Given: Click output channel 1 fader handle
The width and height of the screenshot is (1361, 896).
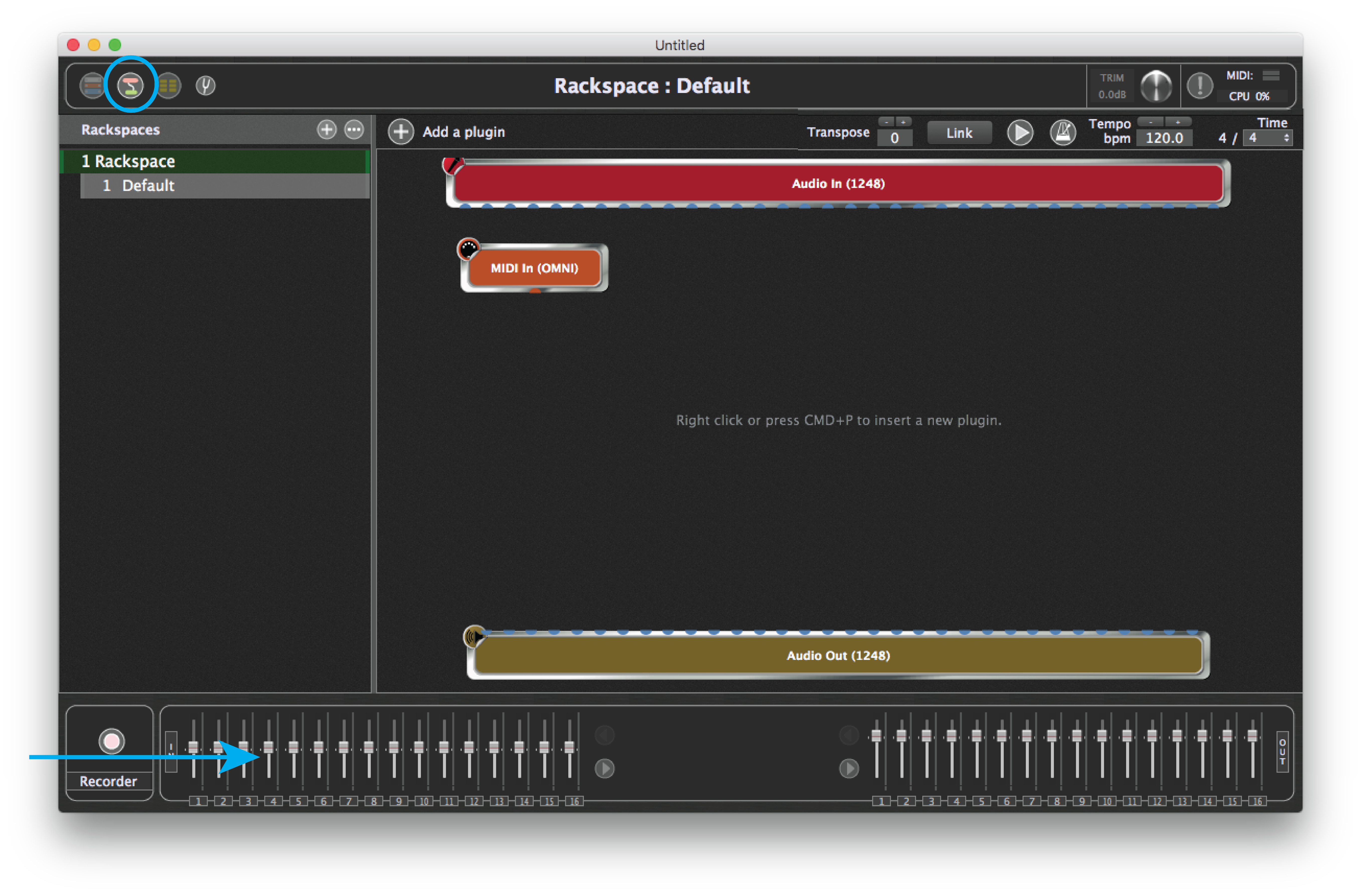Looking at the screenshot, I should (876, 735).
